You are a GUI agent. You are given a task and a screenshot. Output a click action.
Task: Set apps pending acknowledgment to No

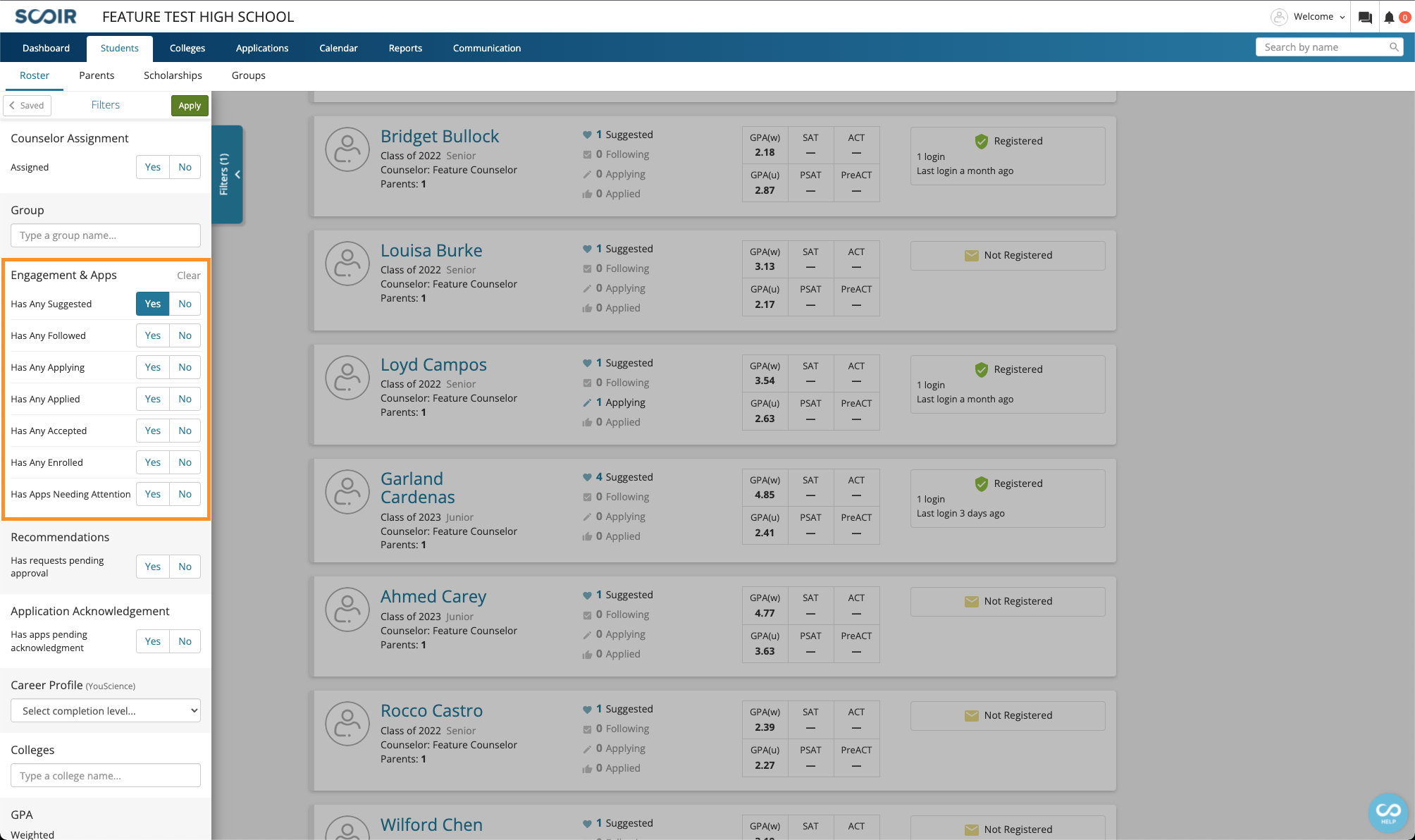[x=185, y=641]
